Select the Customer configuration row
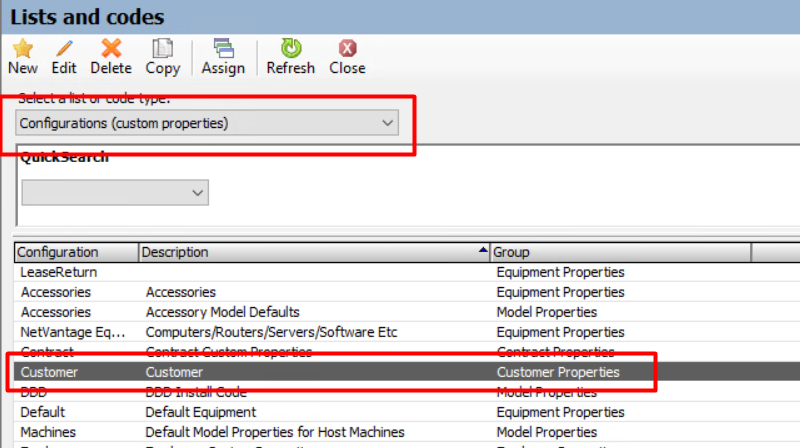Viewport: 800px width, 448px height. [x=407, y=372]
